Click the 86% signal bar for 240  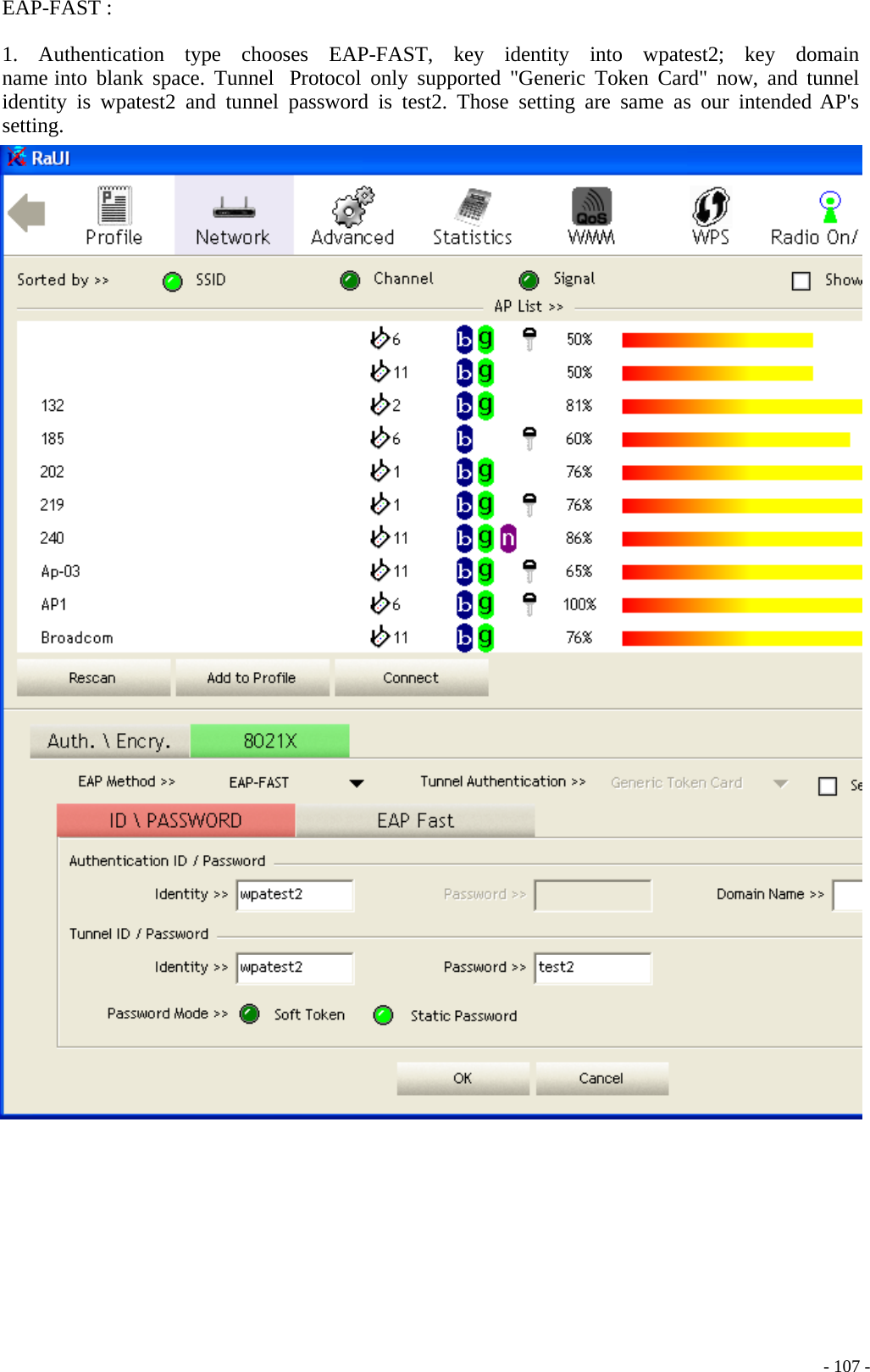742,539
